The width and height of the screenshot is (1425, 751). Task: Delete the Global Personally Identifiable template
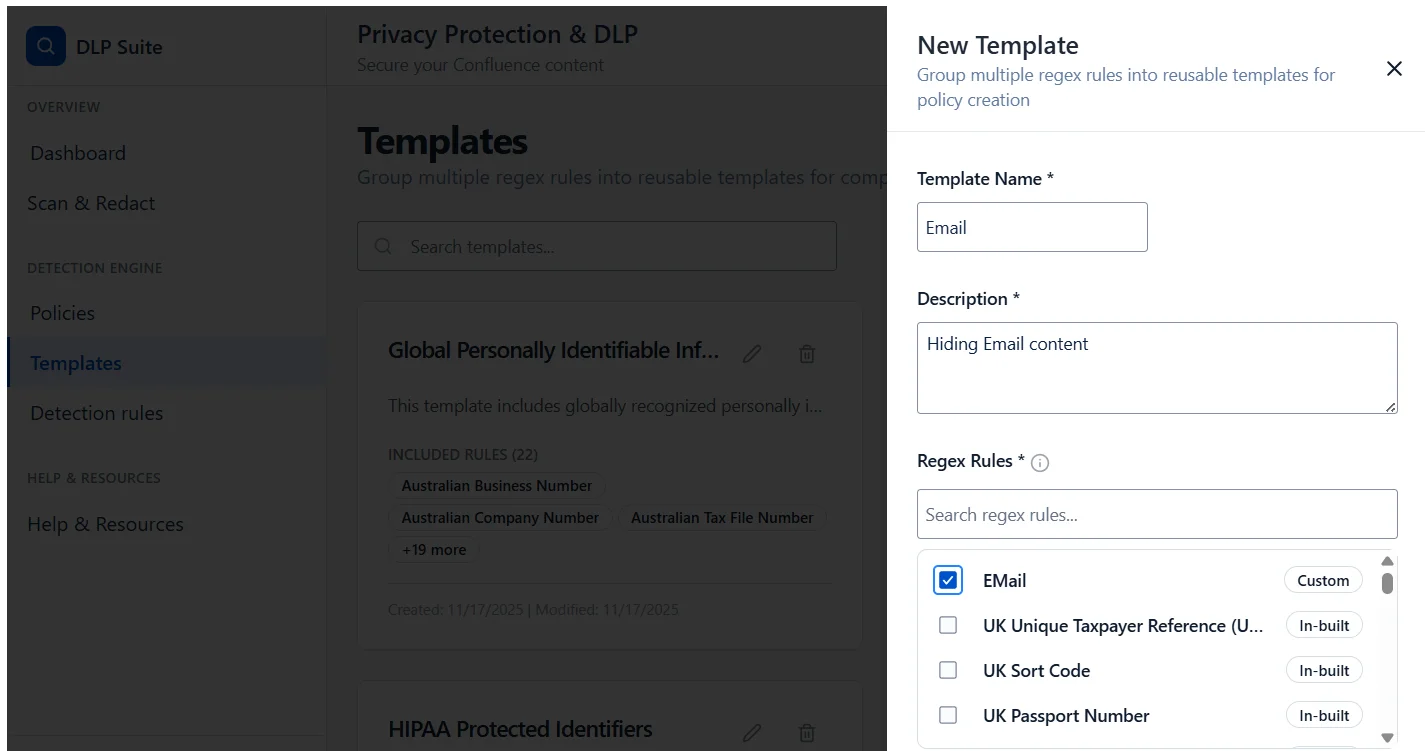click(806, 352)
